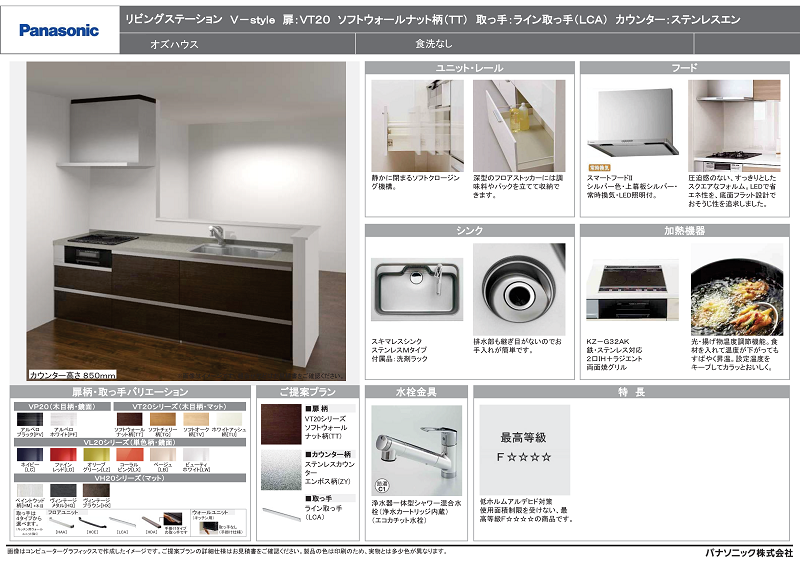Click the KZ-G32AK model text
The width and height of the screenshot is (800, 565).
[608, 341]
